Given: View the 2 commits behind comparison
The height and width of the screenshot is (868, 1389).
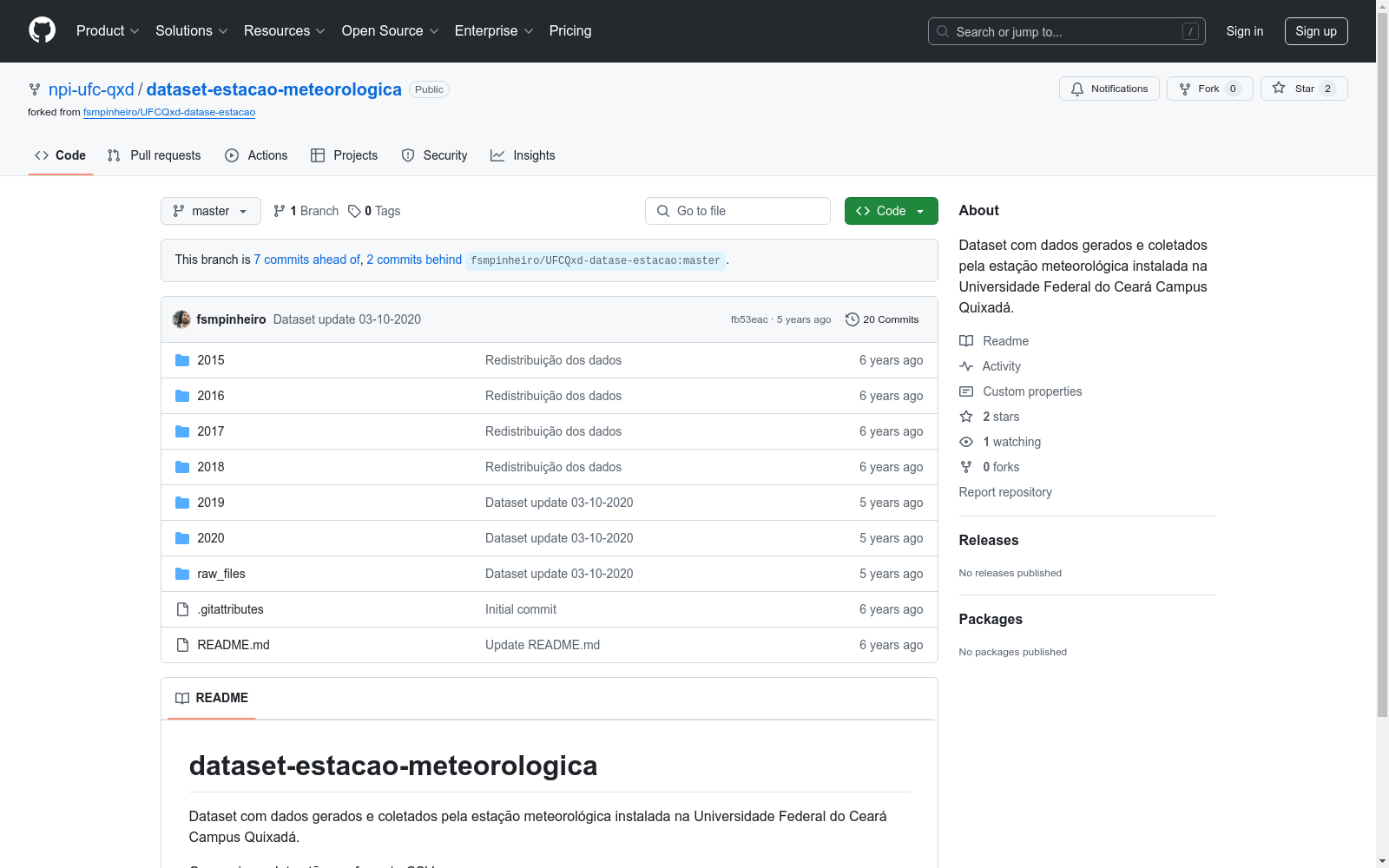Looking at the screenshot, I should tap(414, 260).
